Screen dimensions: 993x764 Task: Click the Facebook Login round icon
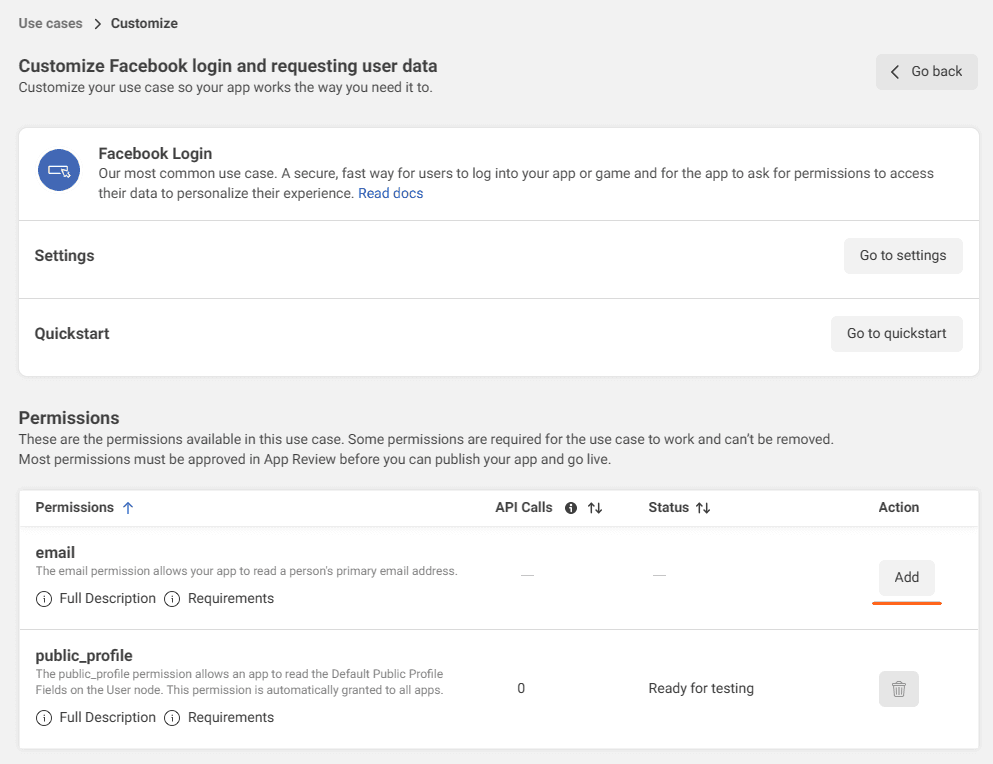[59, 170]
